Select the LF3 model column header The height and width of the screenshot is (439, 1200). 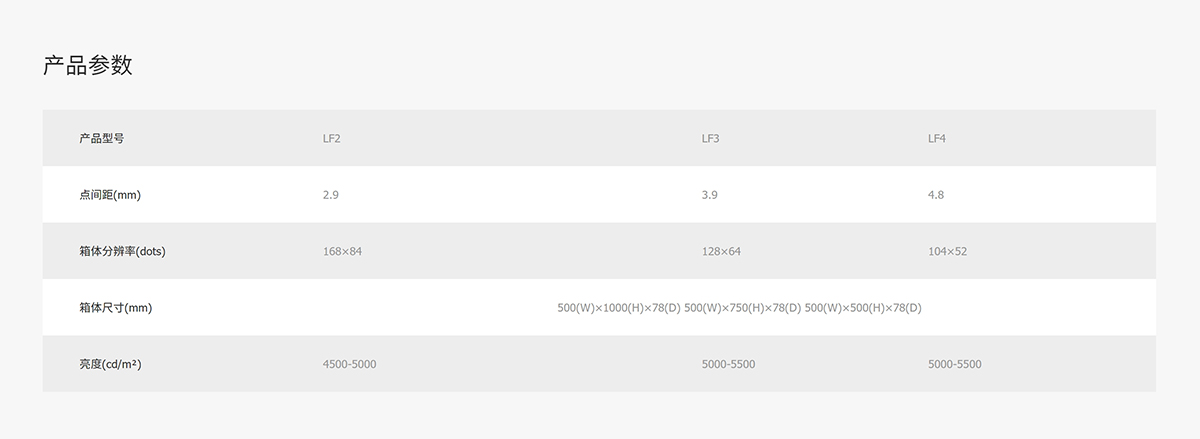[x=711, y=138]
